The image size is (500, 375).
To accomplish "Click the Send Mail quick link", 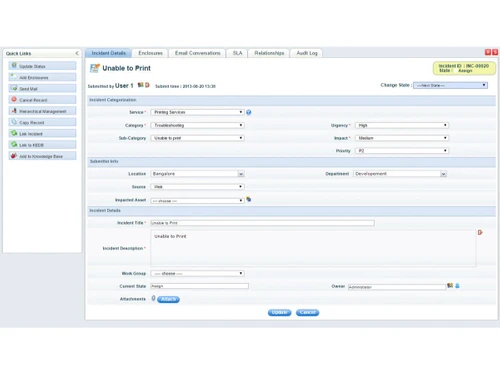I will click(42, 89).
